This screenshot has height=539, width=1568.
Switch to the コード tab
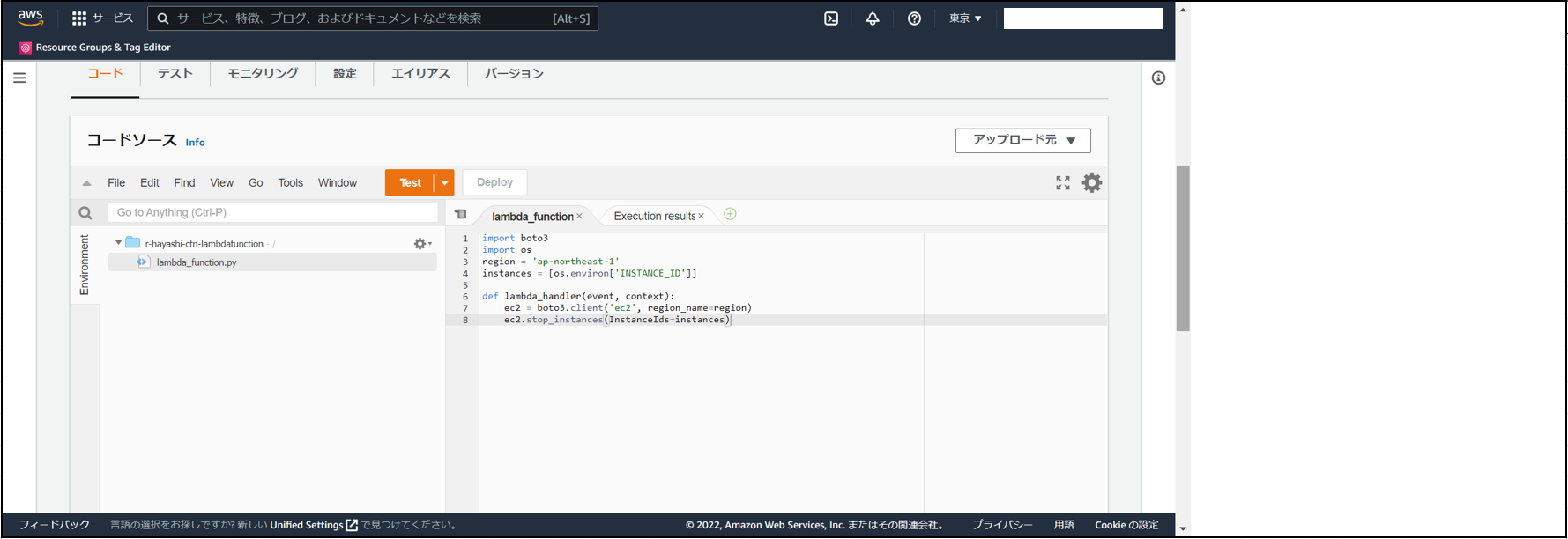[x=105, y=74]
